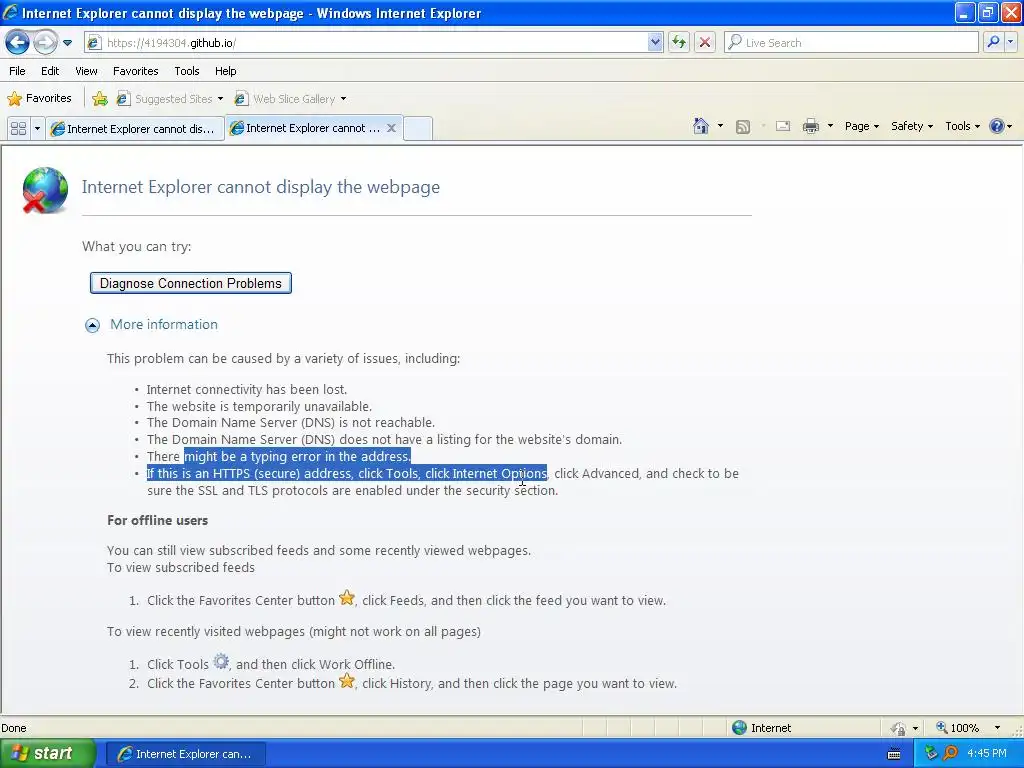Click the keyboard icon in the taskbar
The height and width of the screenshot is (768, 1024).
pos(894,754)
